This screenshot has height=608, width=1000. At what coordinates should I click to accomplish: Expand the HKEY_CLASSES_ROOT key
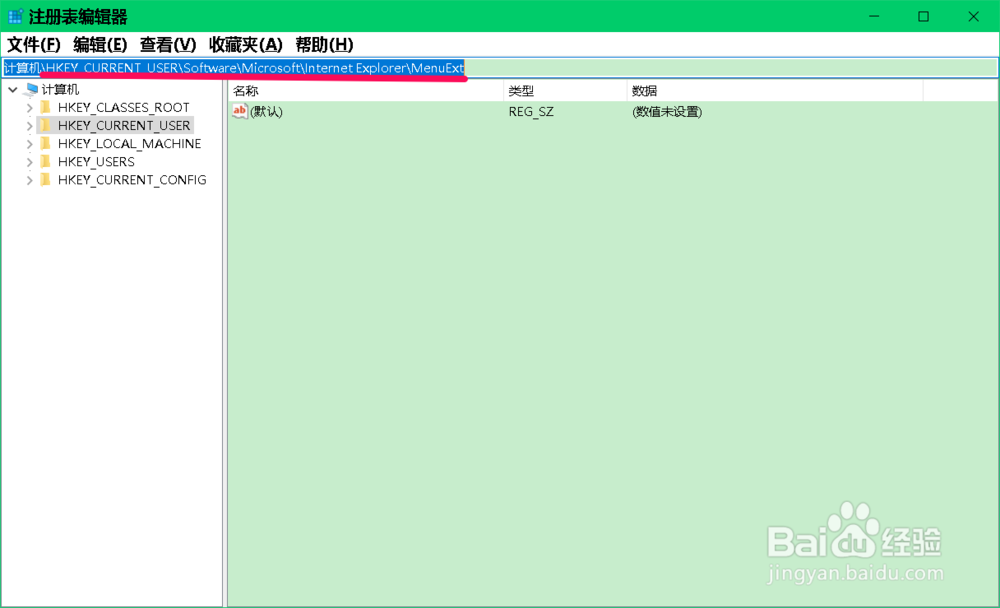click(29, 107)
